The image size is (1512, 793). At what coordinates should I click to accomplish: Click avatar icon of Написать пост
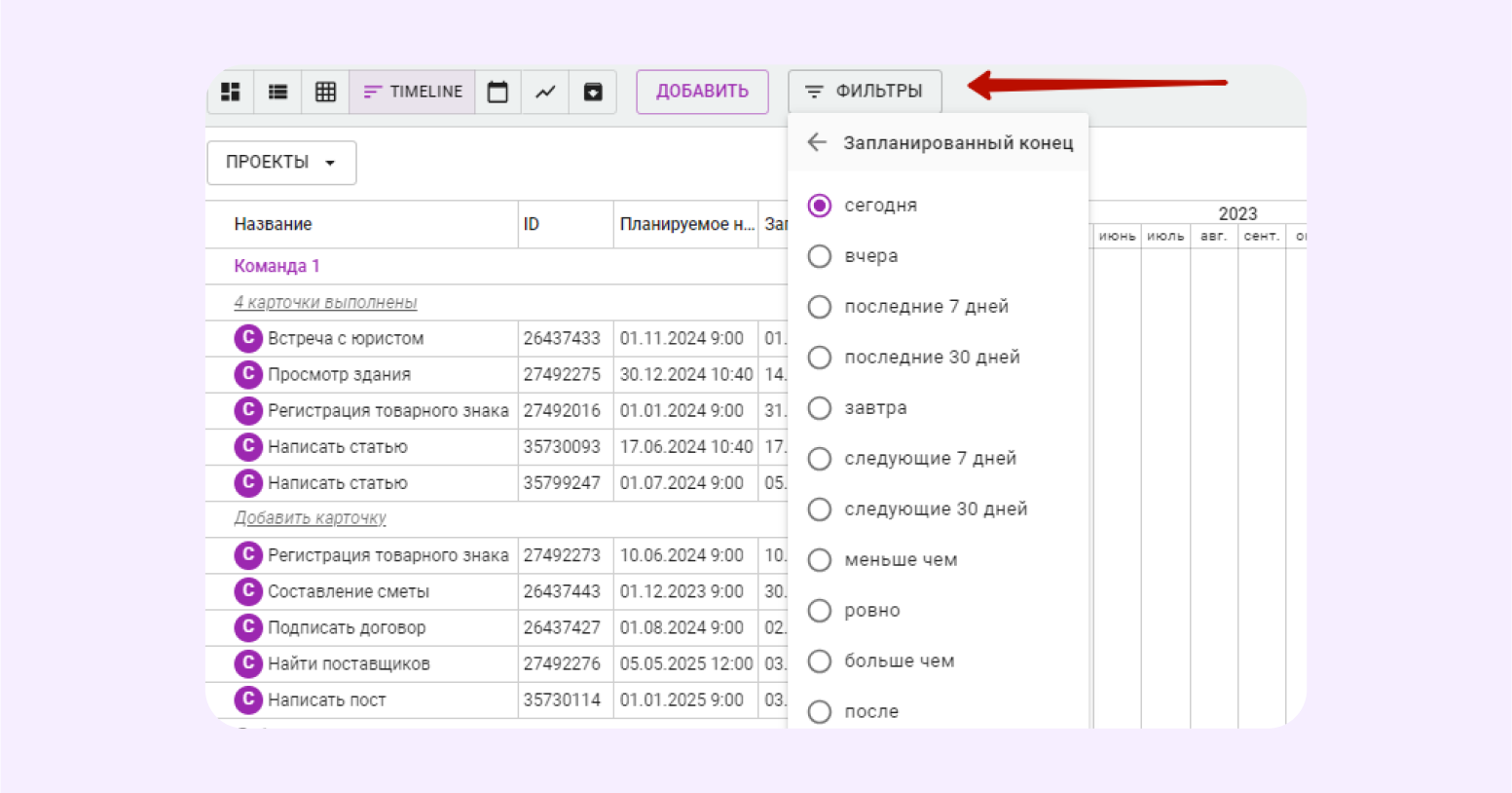248,699
